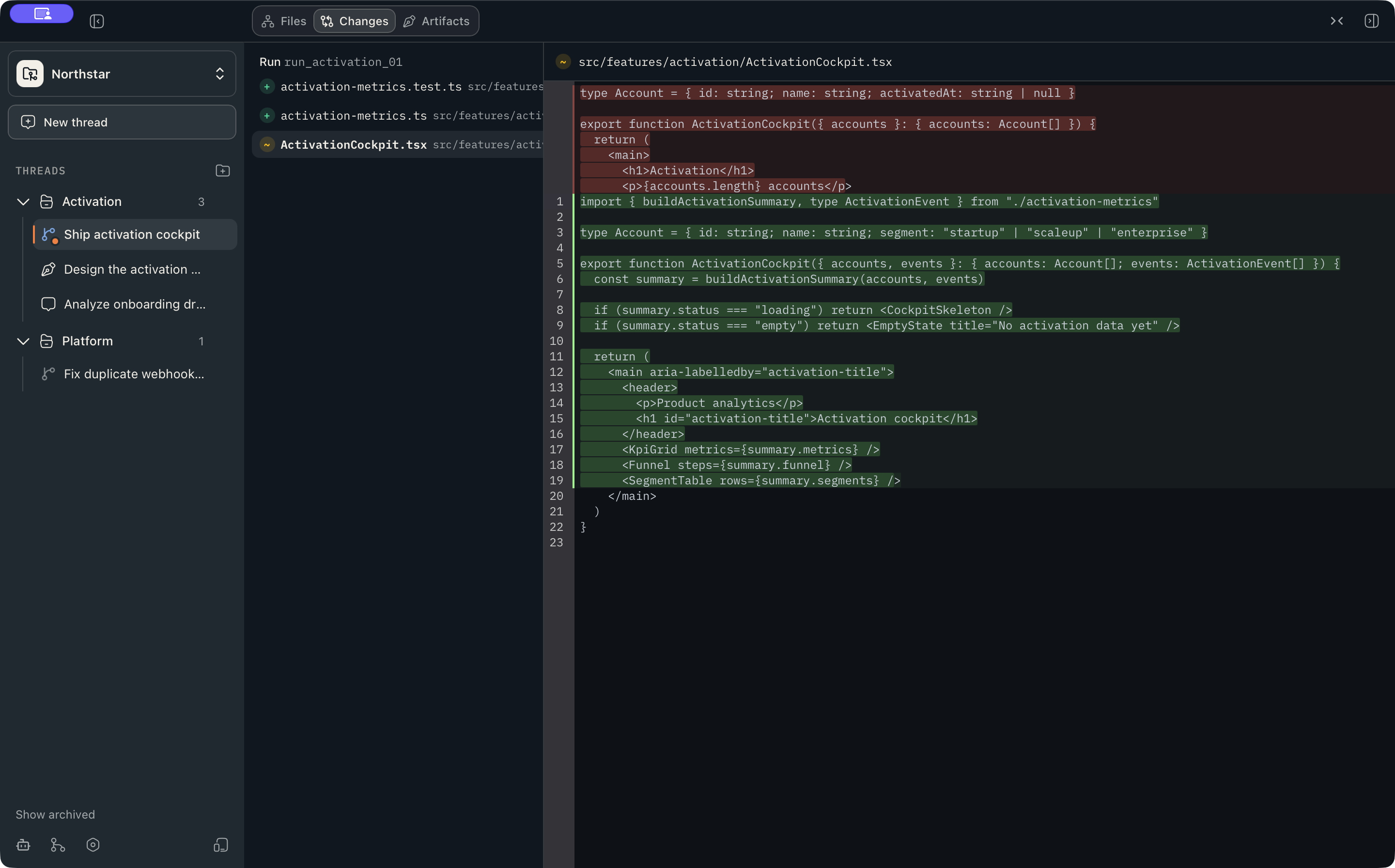Click the Run run_activation_01 label
1395x868 pixels.
(x=331, y=62)
